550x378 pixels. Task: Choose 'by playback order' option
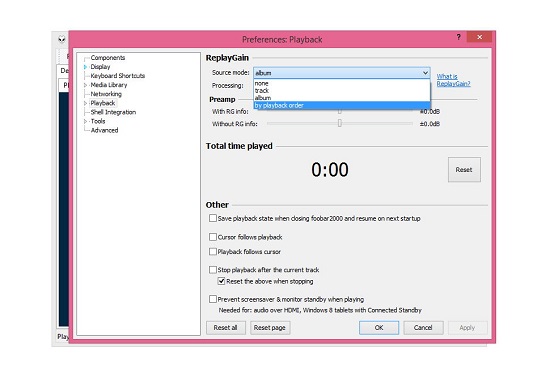(x=342, y=105)
